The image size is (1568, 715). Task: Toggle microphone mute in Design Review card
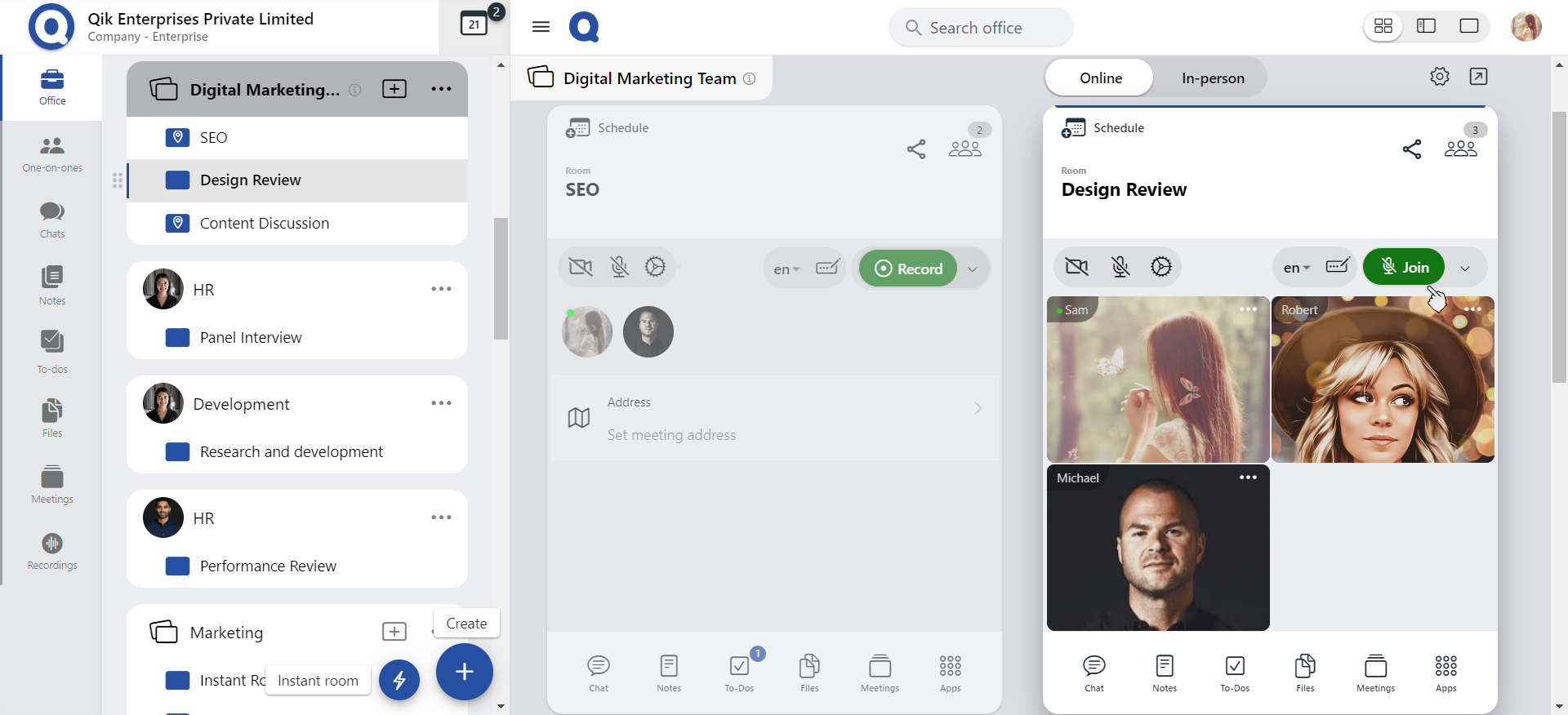[x=1120, y=267]
